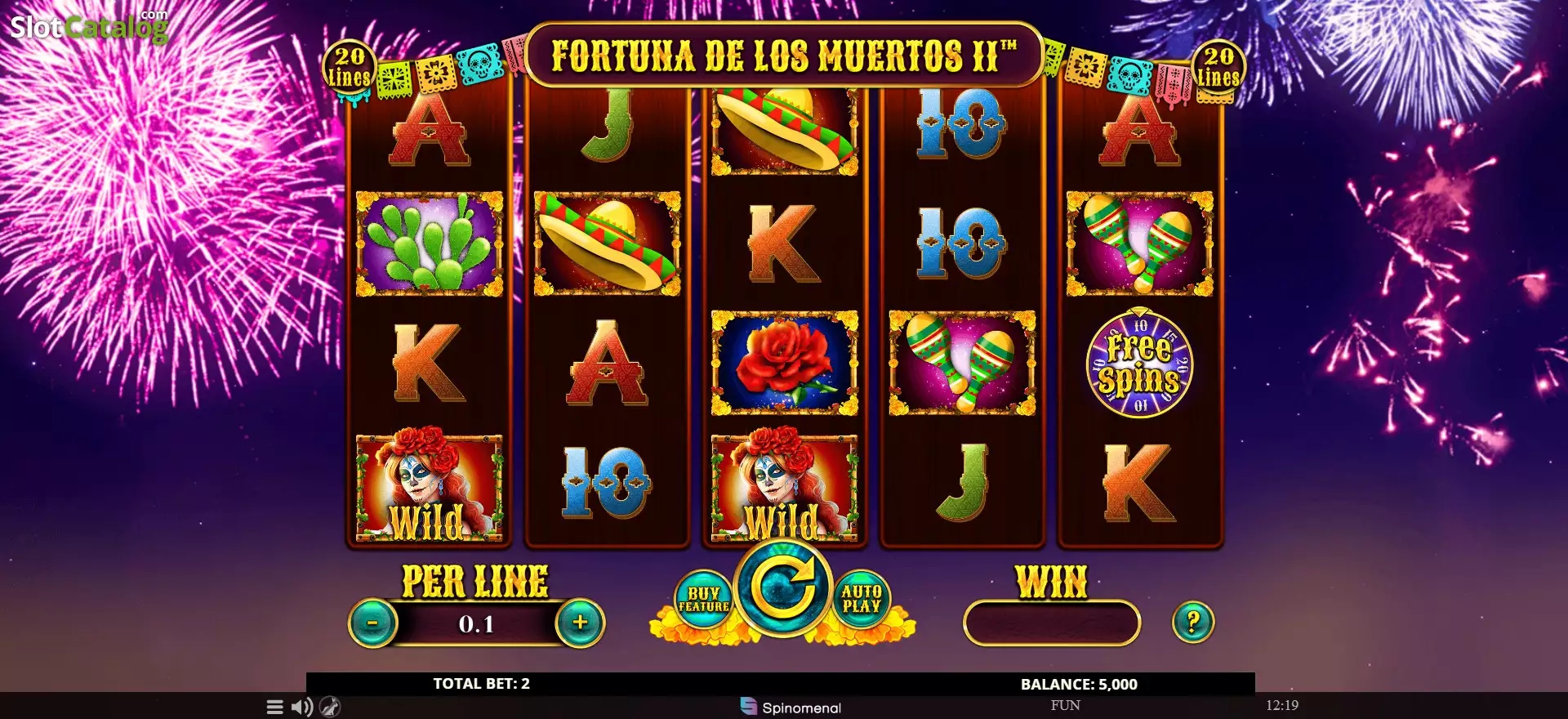The width and height of the screenshot is (1568, 719).
Task: Open the help question mark button
Action: (x=1193, y=623)
